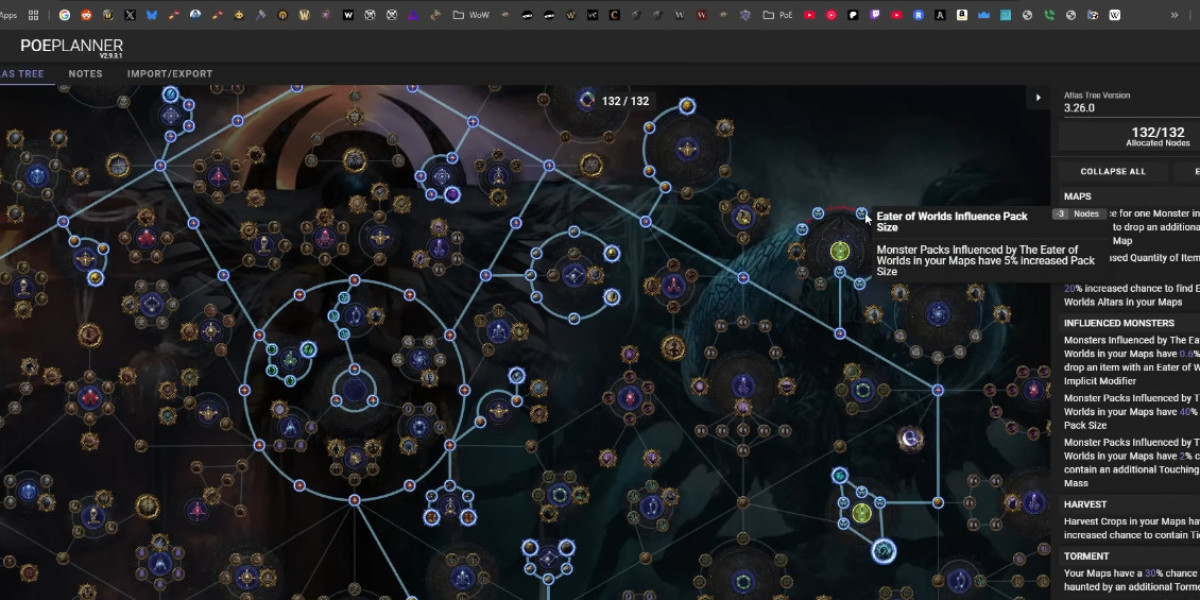Collapse the INFLUENCED MONSTERS section
1200x600 pixels.
[1120, 323]
